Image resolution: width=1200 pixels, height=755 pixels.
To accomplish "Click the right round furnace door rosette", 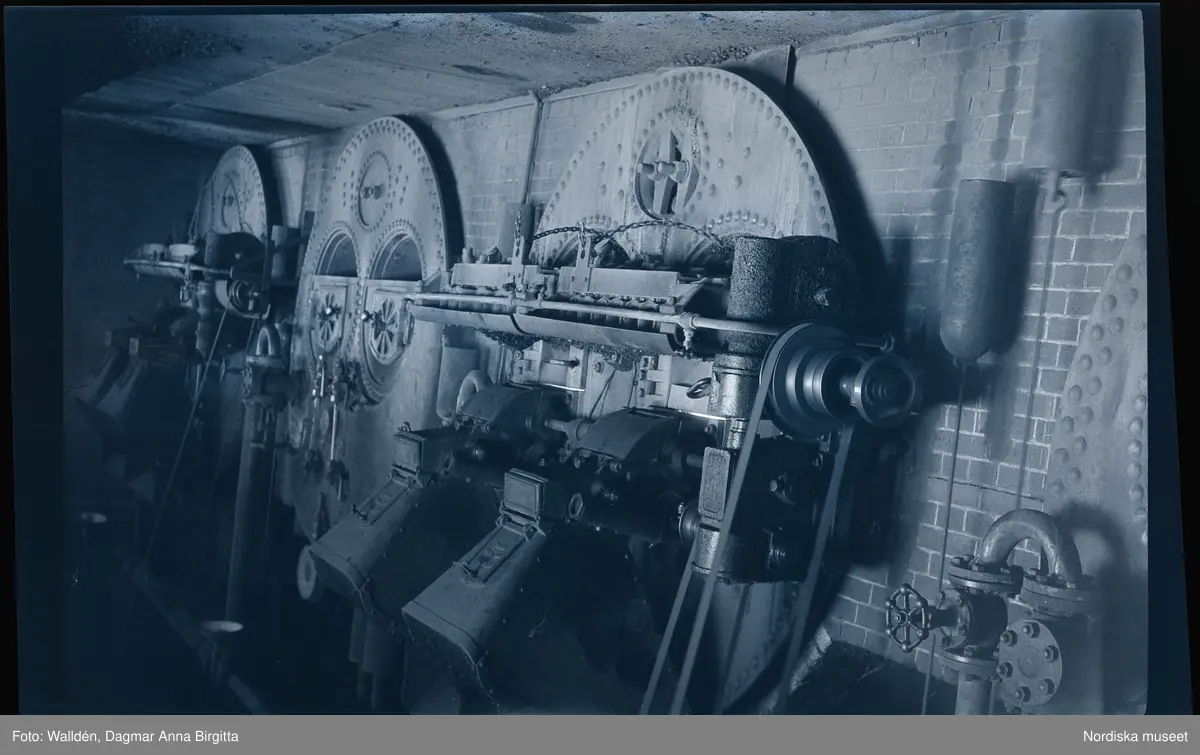I will [x=385, y=331].
